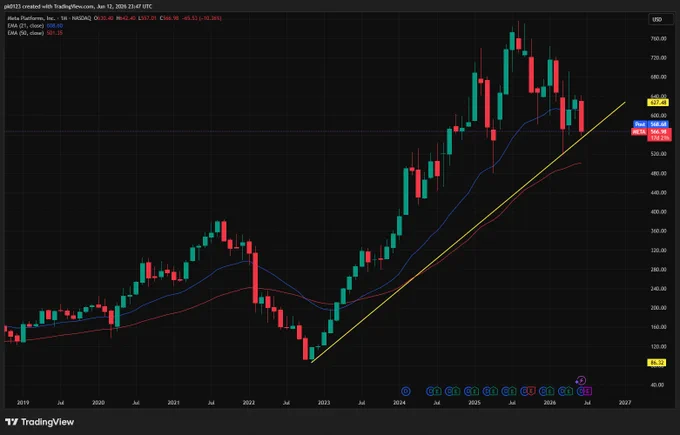Click the 40.00 price axis label
This screenshot has height=435, width=680.
tap(658, 385)
